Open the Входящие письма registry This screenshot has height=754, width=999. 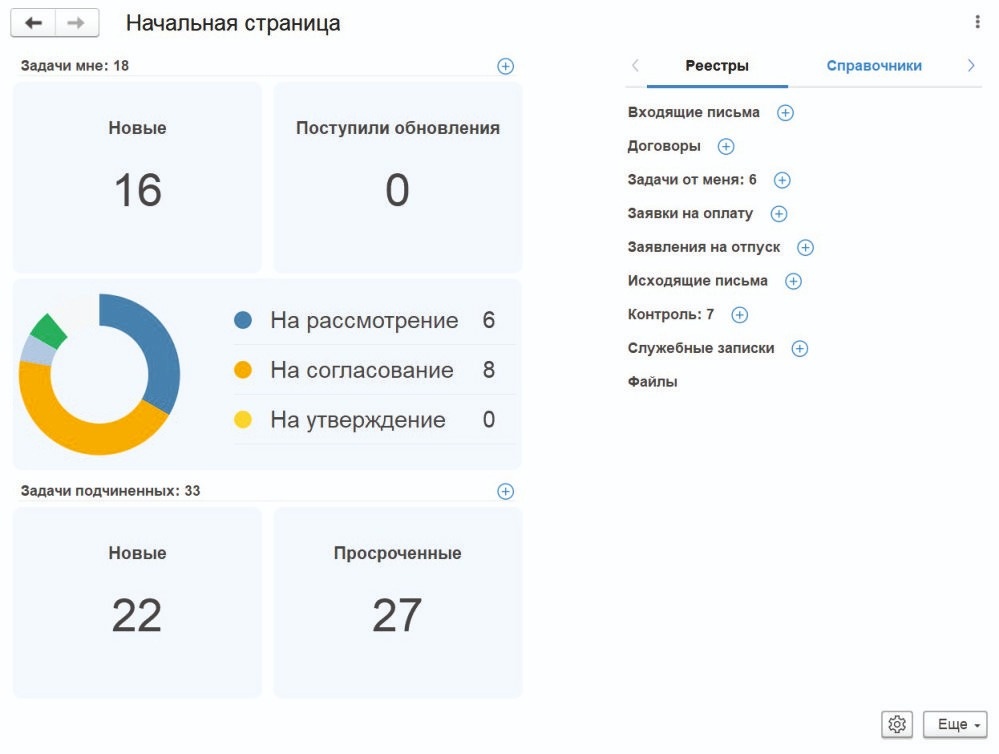693,112
